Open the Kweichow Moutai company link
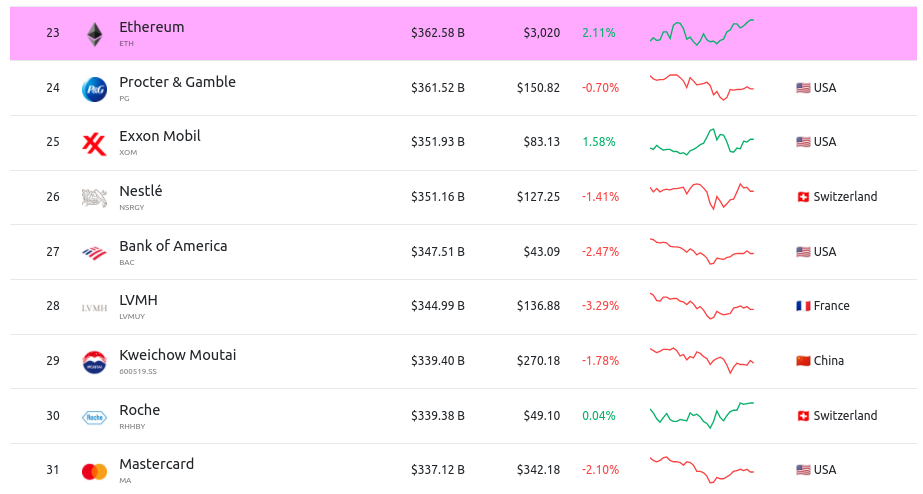The height and width of the screenshot is (494, 923). coord(177,355)
